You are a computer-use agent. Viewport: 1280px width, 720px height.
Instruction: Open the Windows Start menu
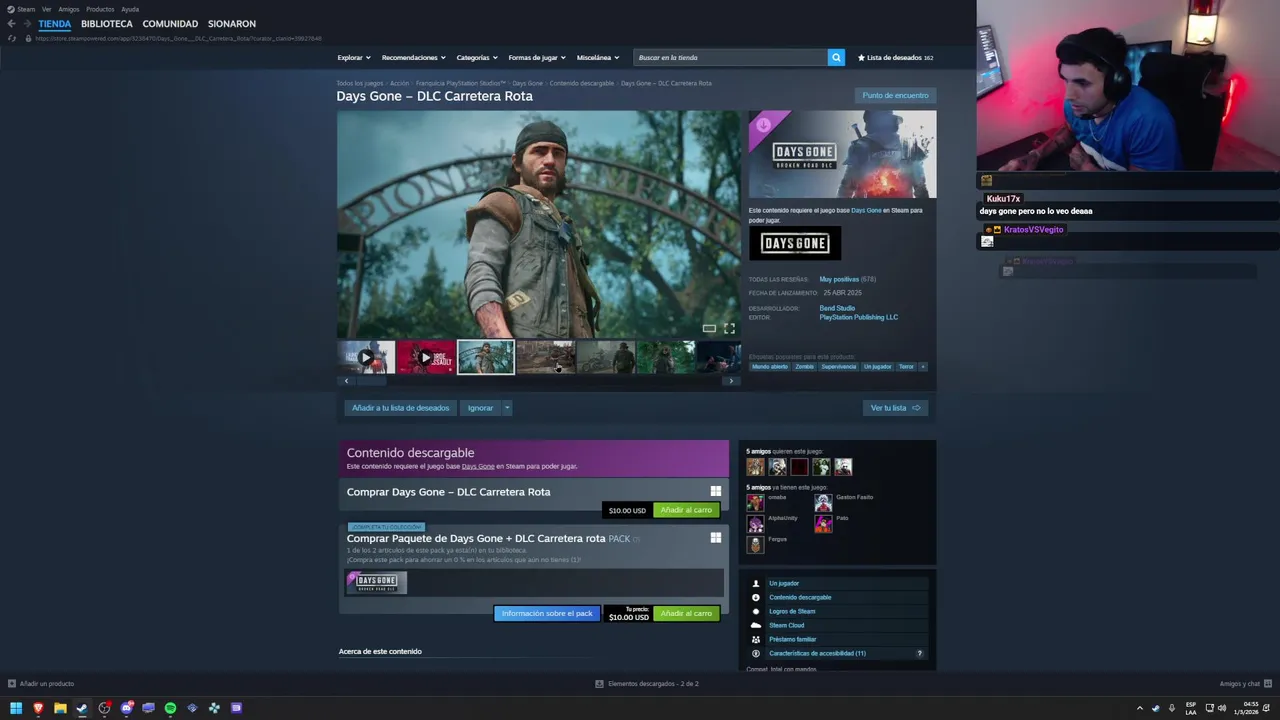(16, 708)
